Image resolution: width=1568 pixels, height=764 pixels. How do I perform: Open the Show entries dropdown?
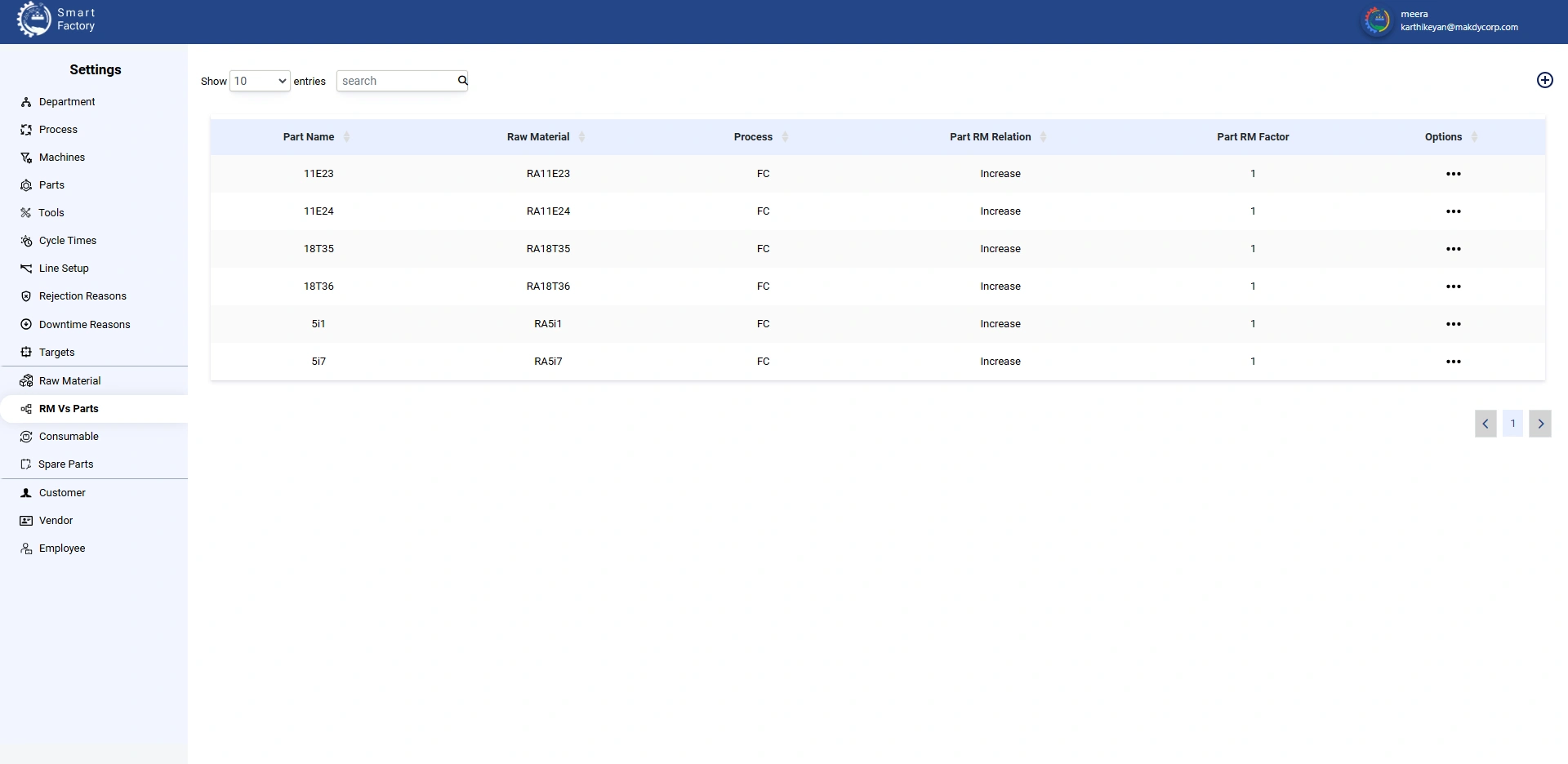coord(260,81)
